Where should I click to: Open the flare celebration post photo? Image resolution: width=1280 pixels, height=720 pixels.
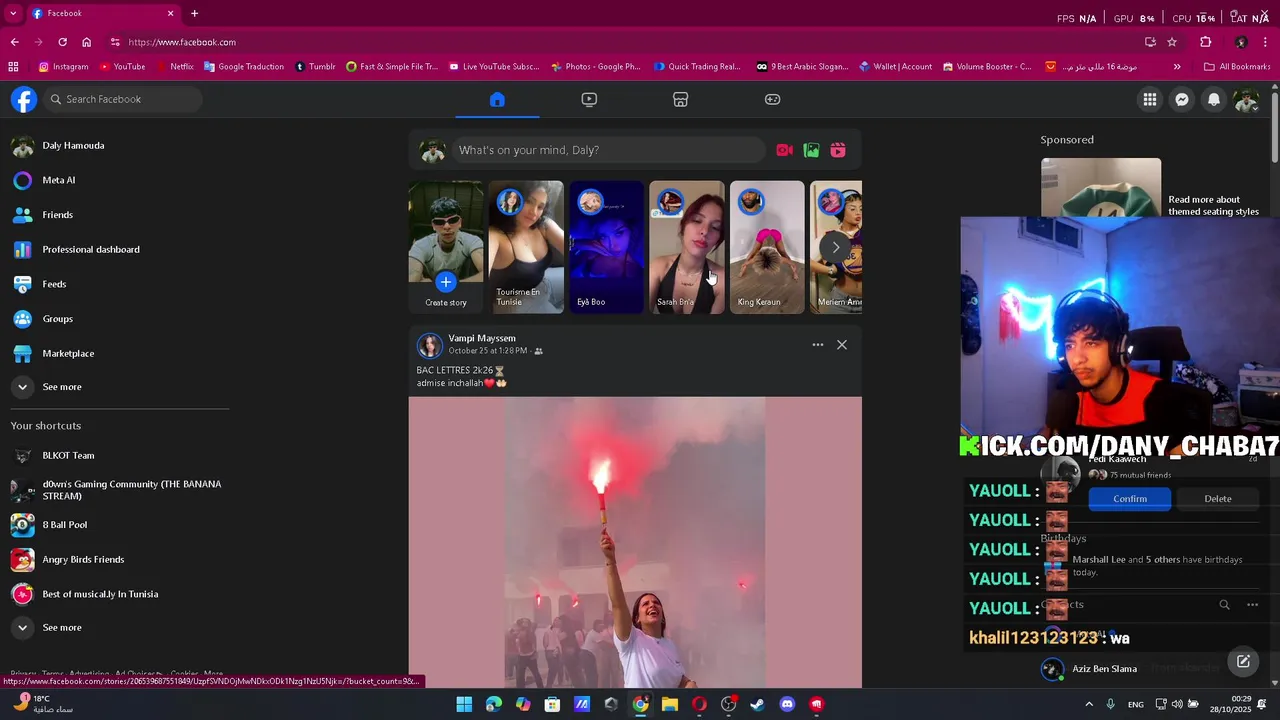pyautogui.click(x=635, y=542)
